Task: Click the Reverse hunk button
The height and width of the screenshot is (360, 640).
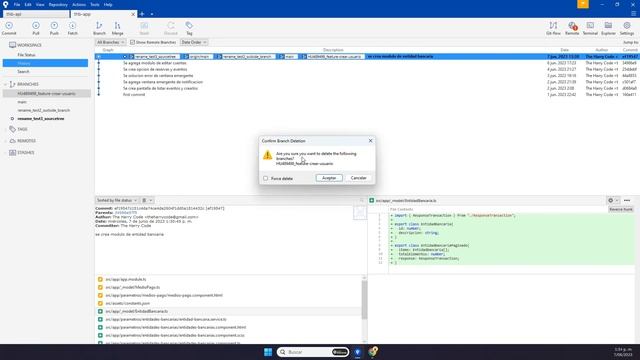Action: coord(621,209)
